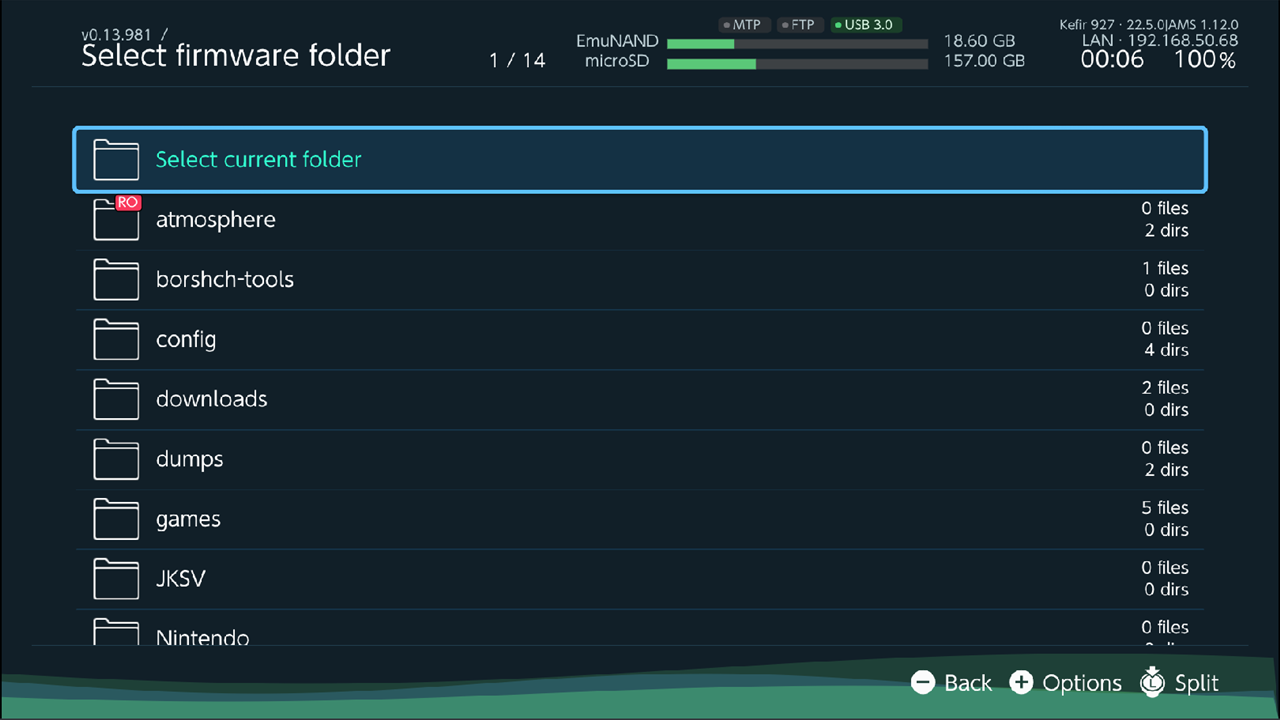The width and height of the screenshot is (1280, 720).
Task: Open the borshch-tools folder
Action: pos(640,280)
